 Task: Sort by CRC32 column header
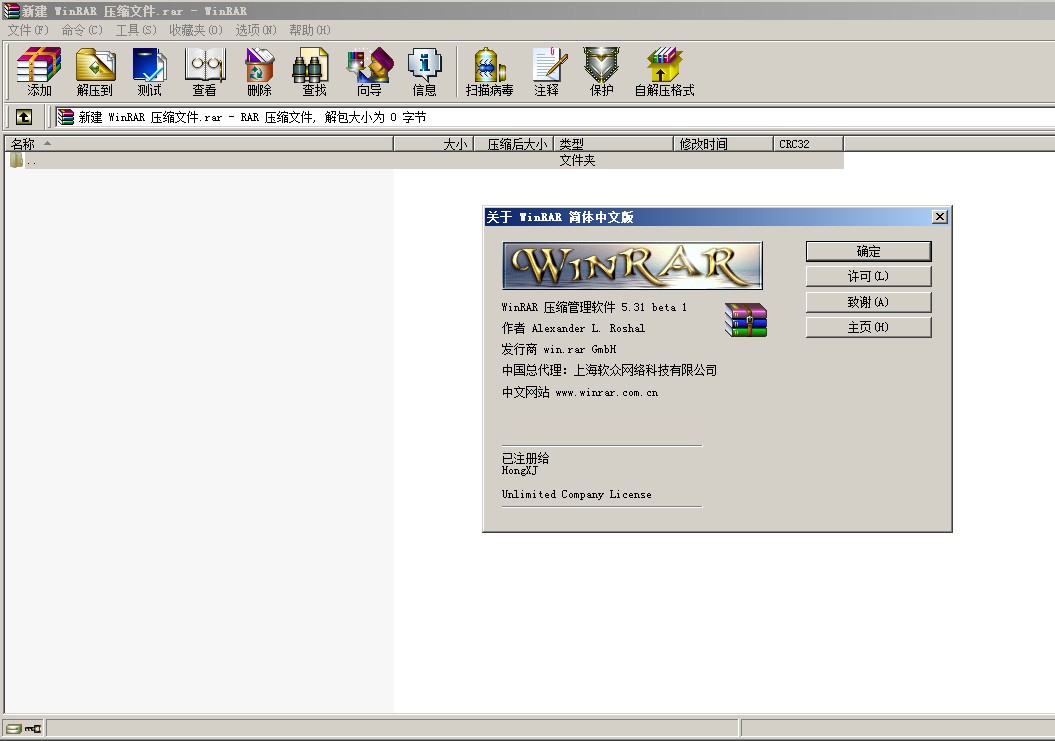tap(808, 144)
